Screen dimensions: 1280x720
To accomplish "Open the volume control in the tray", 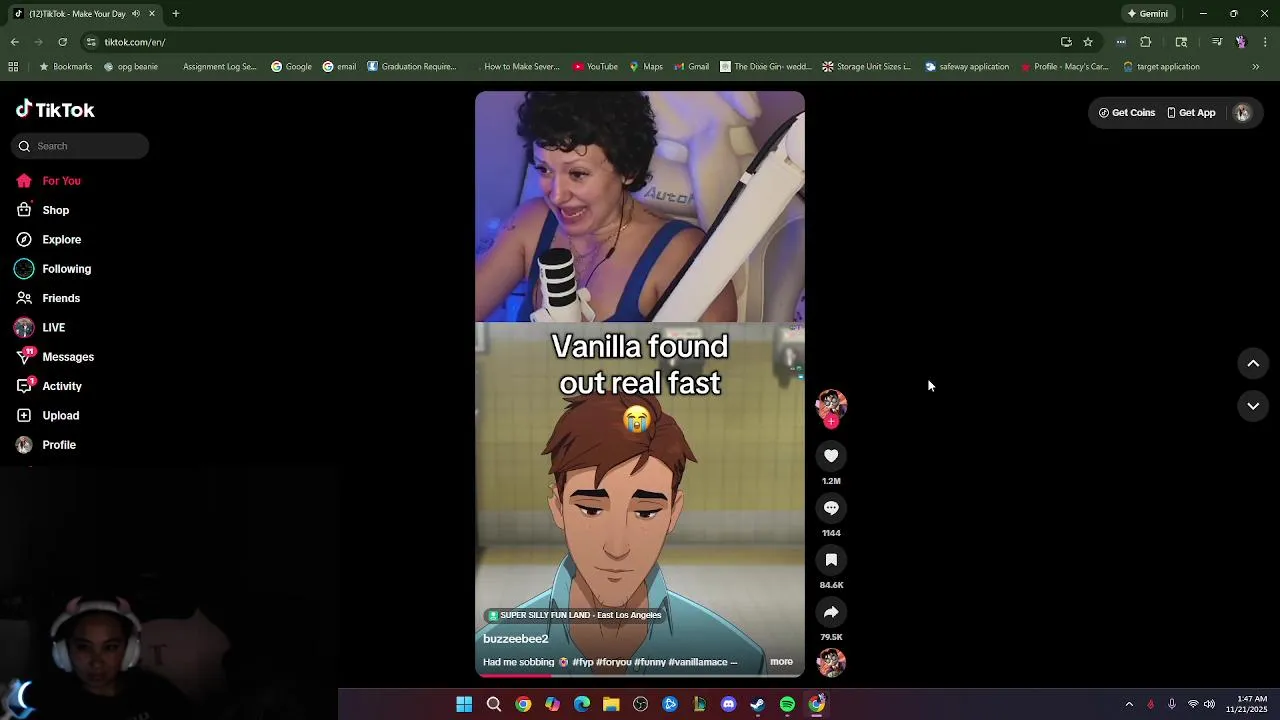I will coord(1209,705).
